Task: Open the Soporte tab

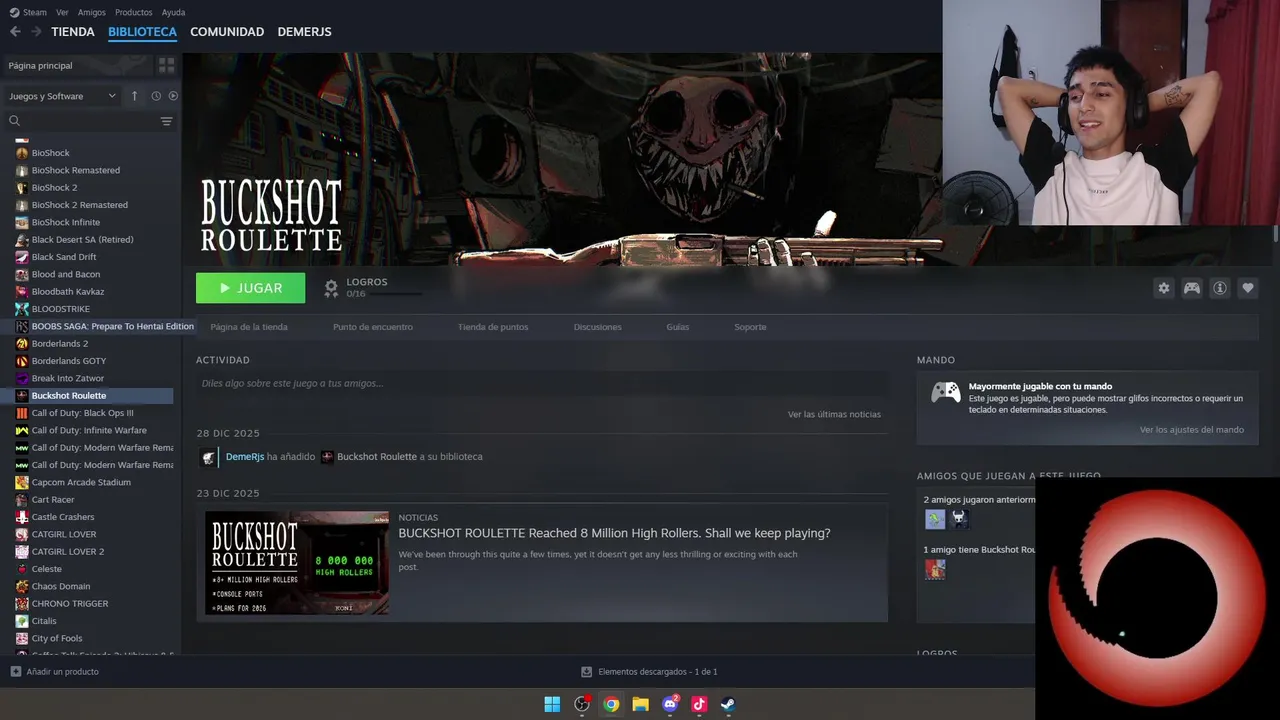Action: [750, 327]
